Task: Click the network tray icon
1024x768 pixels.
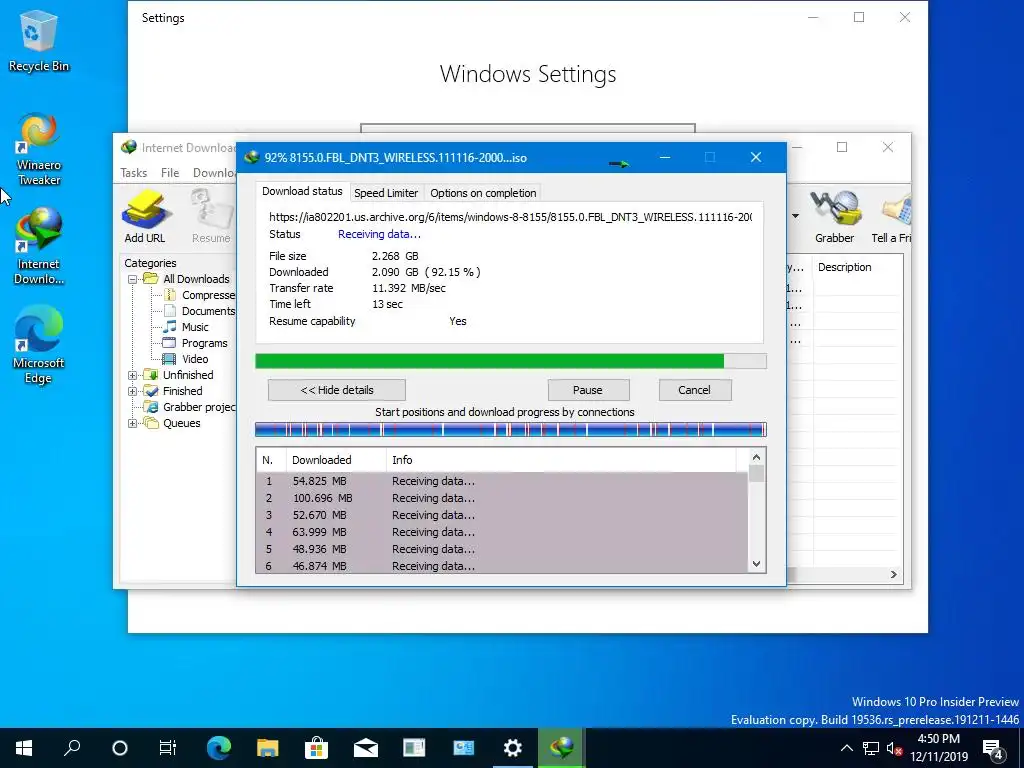Action: click(x=870, y=748)
